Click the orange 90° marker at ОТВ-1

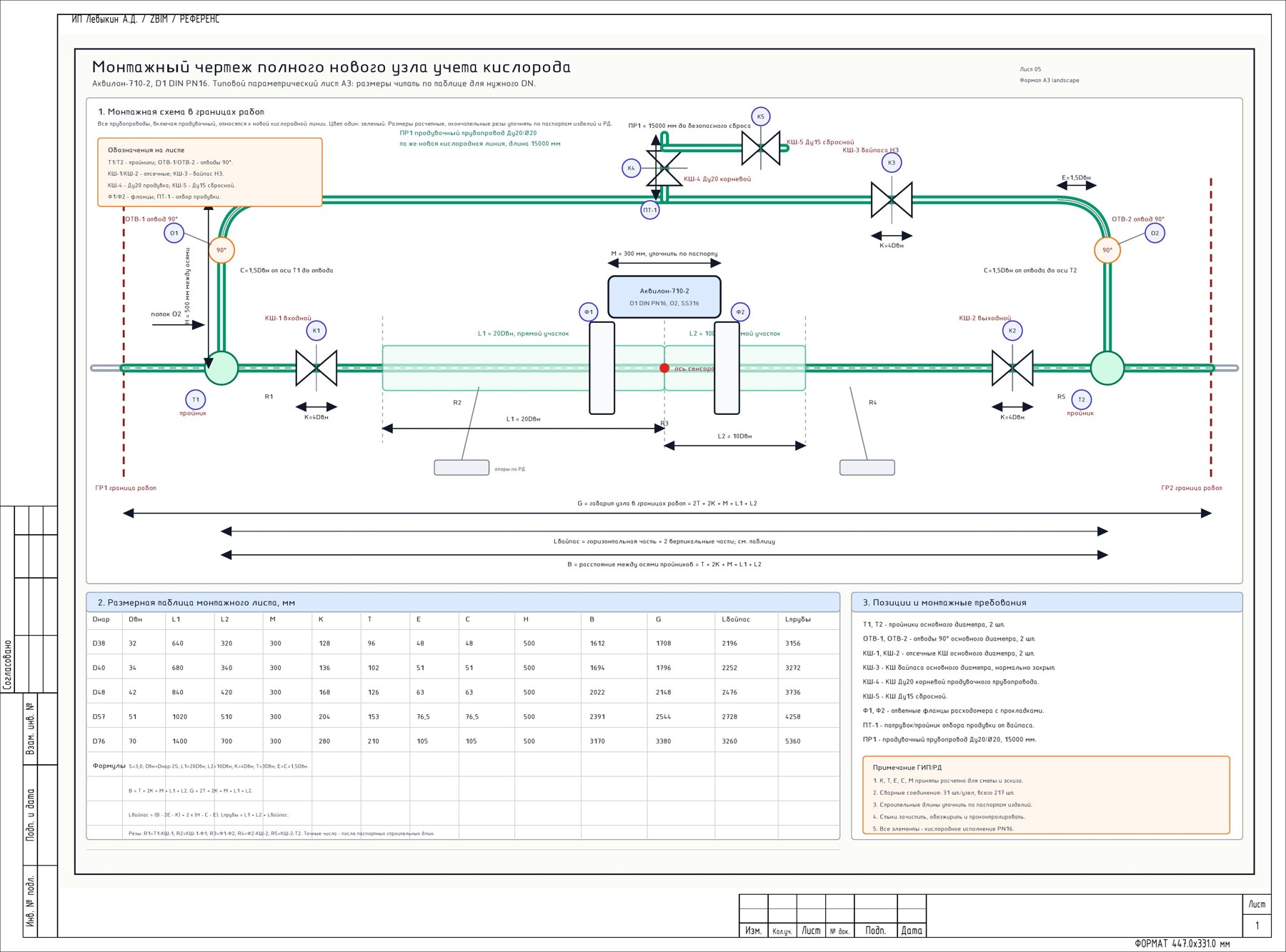point(221,250)
